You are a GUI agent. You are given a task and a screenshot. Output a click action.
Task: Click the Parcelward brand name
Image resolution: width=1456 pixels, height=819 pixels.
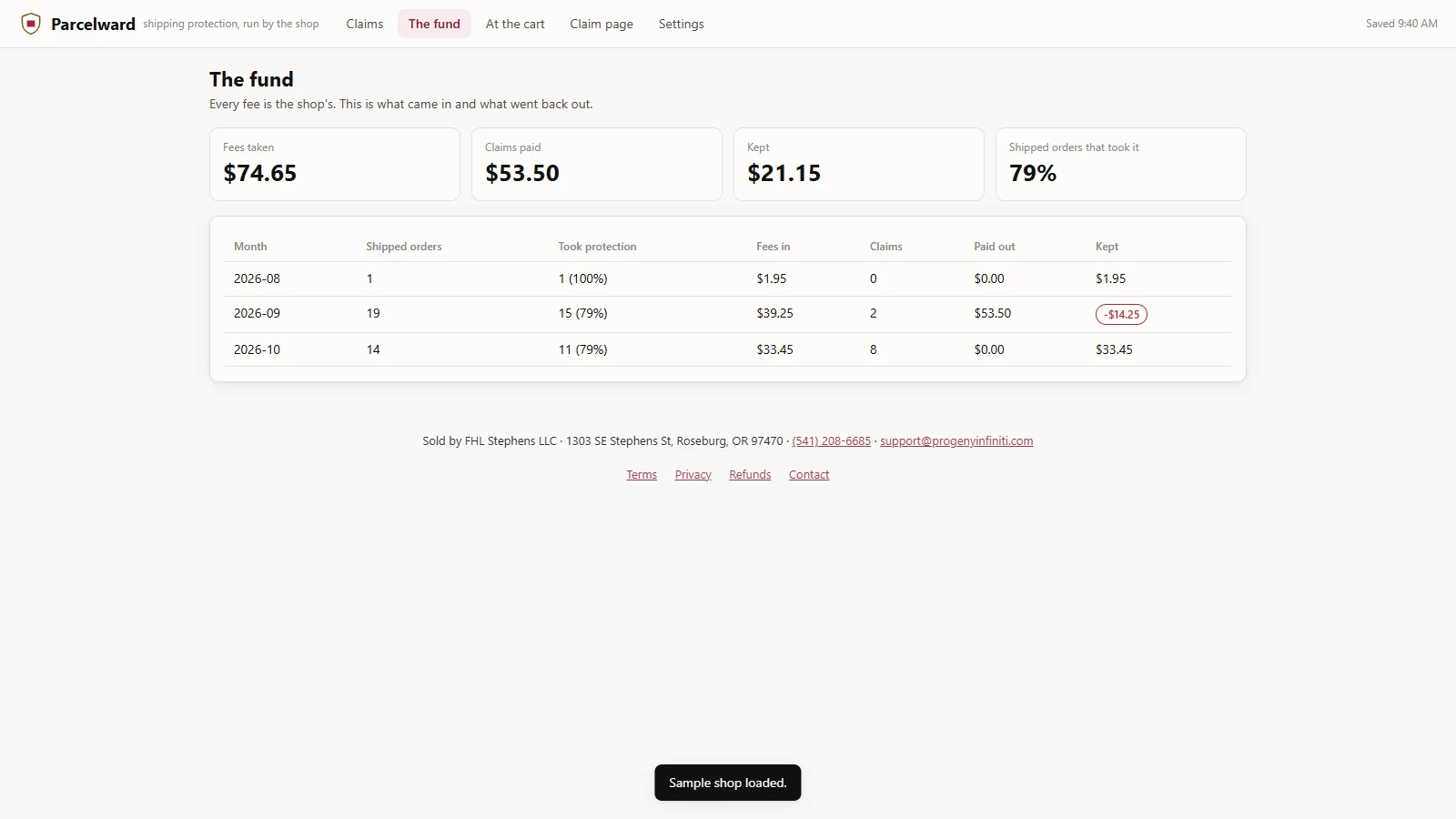coord(93,24)
